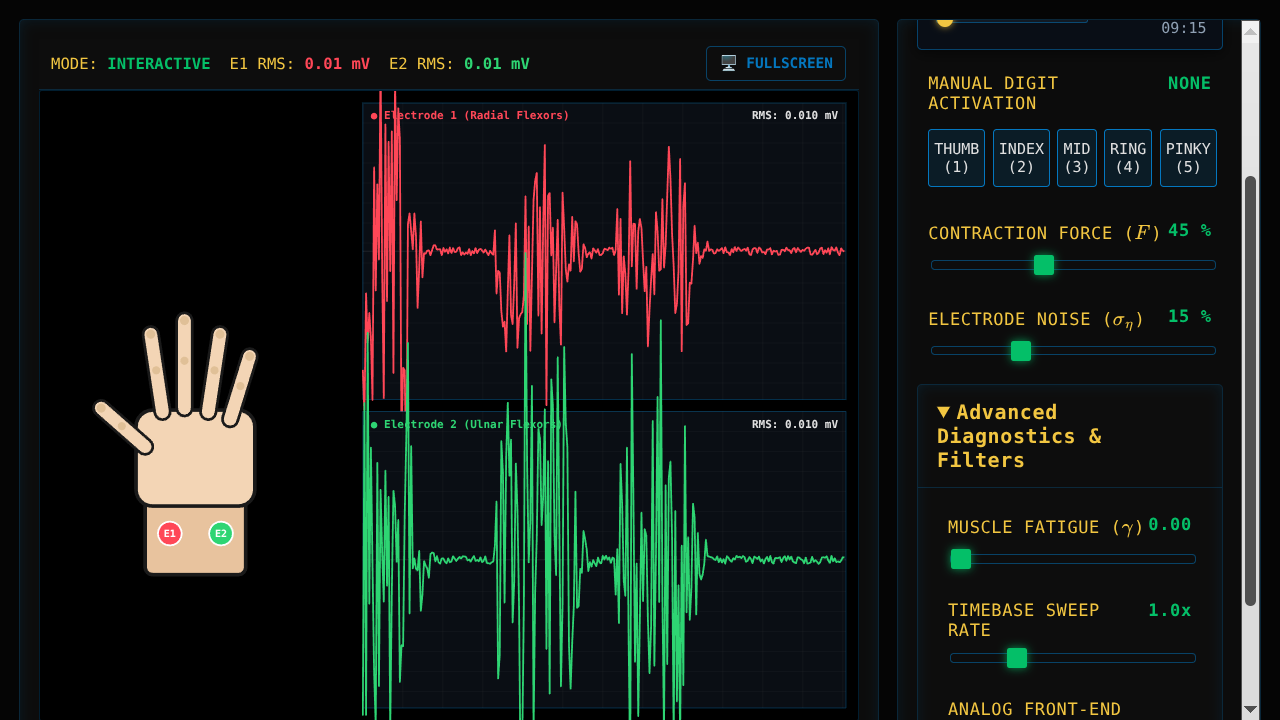This screenshot has width=1280, height=720.
Task: Click the Electrode 1 RMS: 0.010 mV readout
Action: point(795,116)
